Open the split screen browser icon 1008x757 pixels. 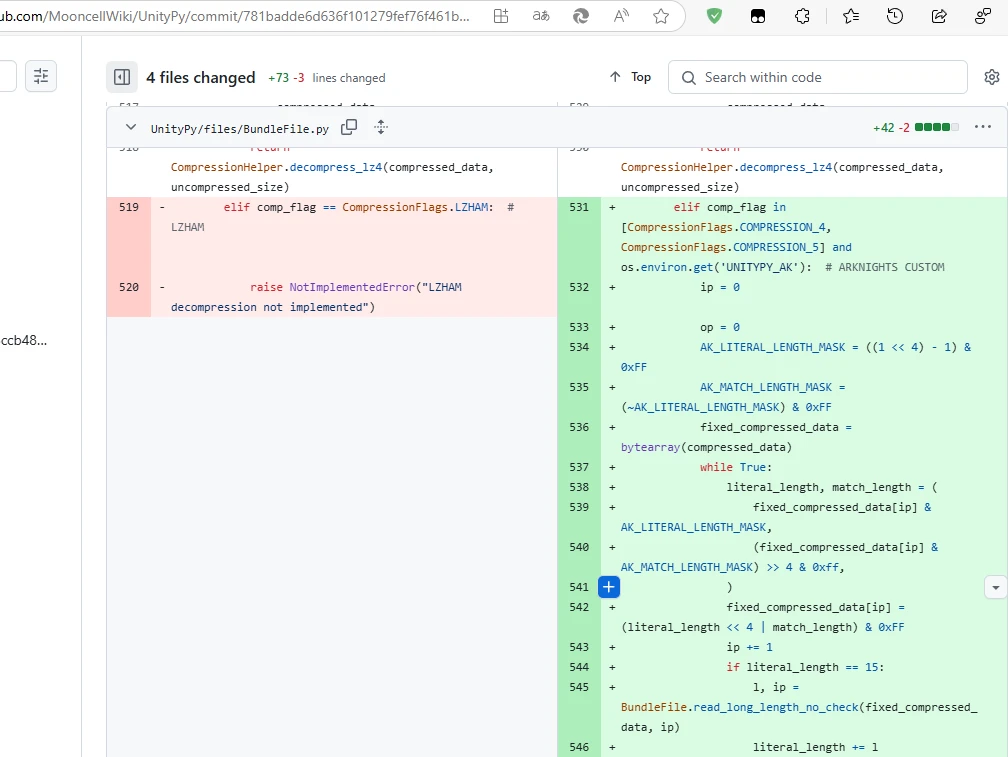[x=501, y=16]
